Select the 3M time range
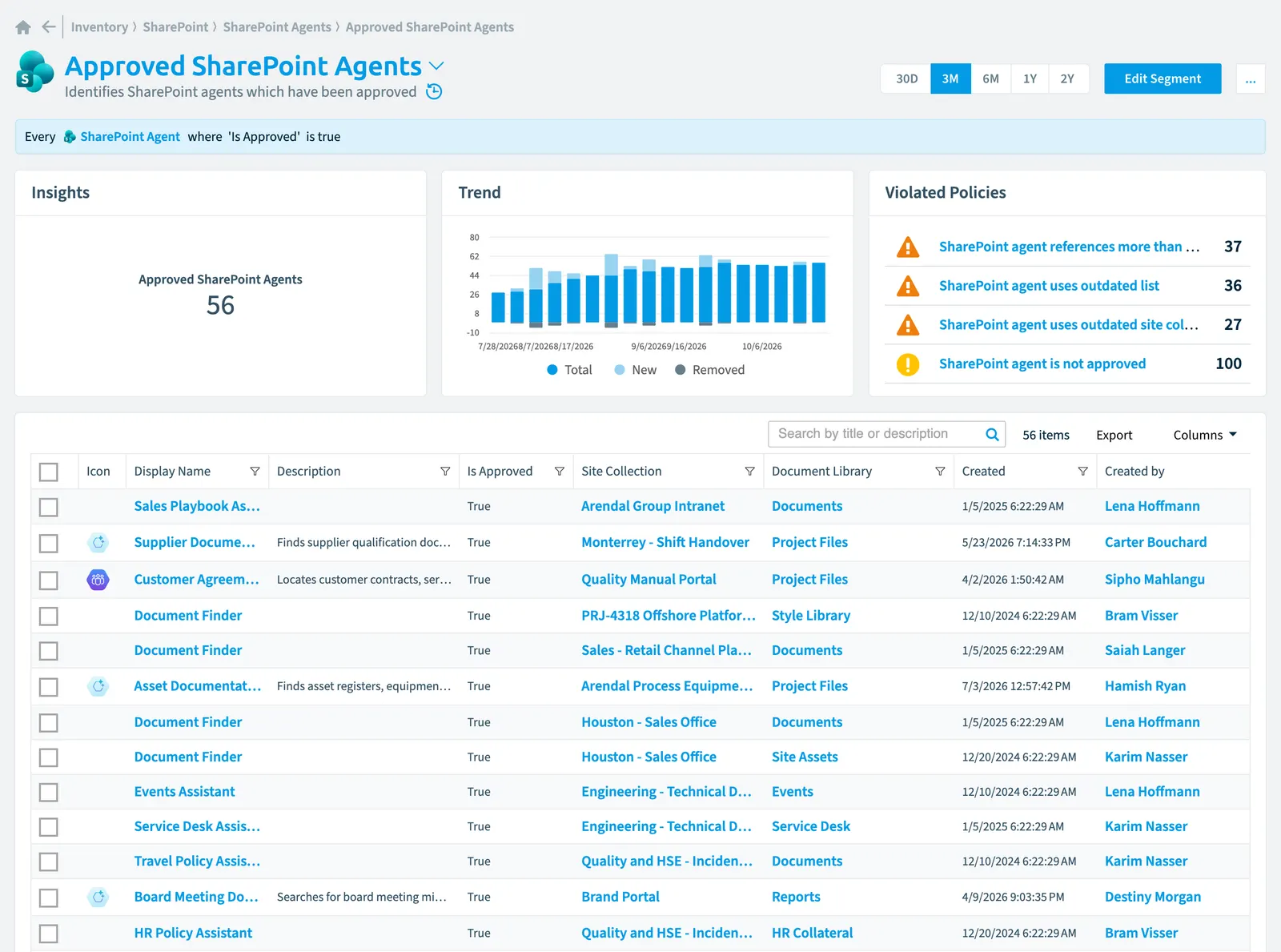 coord(950,79)
